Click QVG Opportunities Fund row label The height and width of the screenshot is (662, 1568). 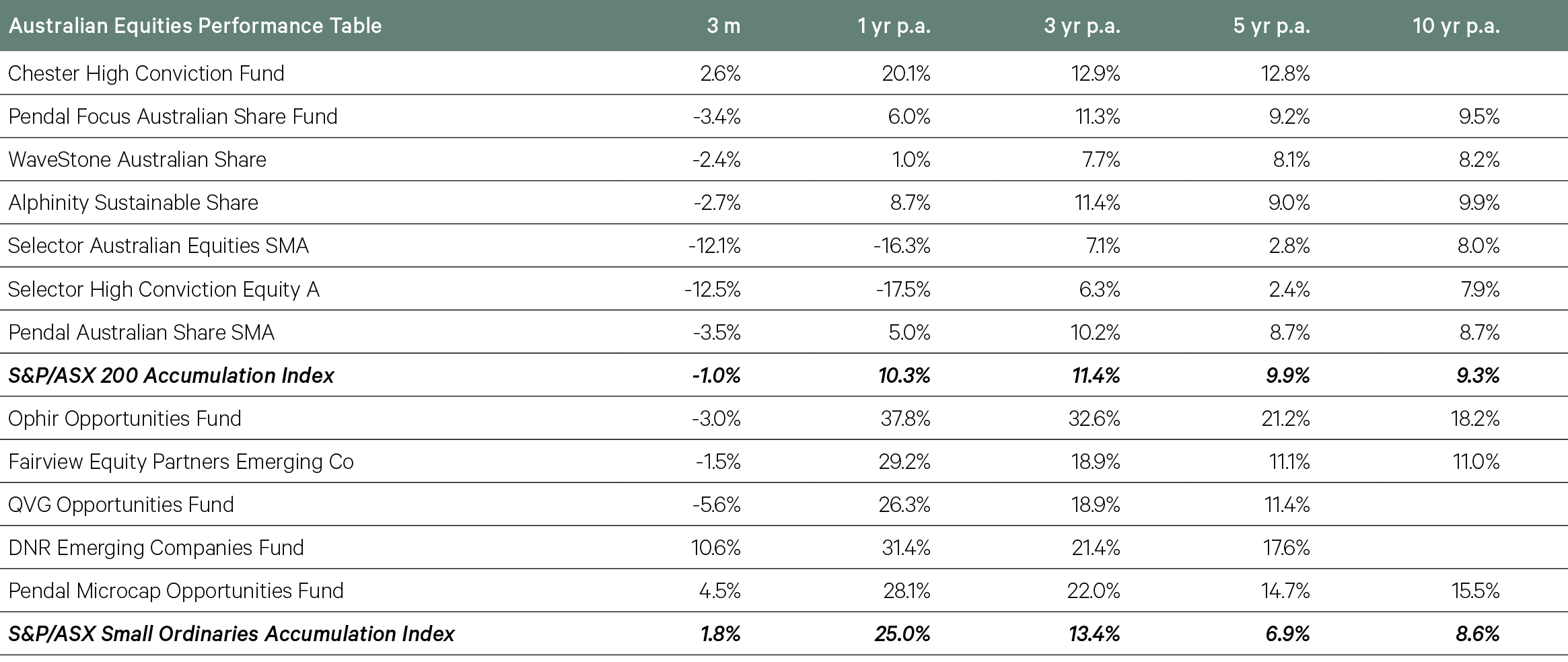(121, 505)
